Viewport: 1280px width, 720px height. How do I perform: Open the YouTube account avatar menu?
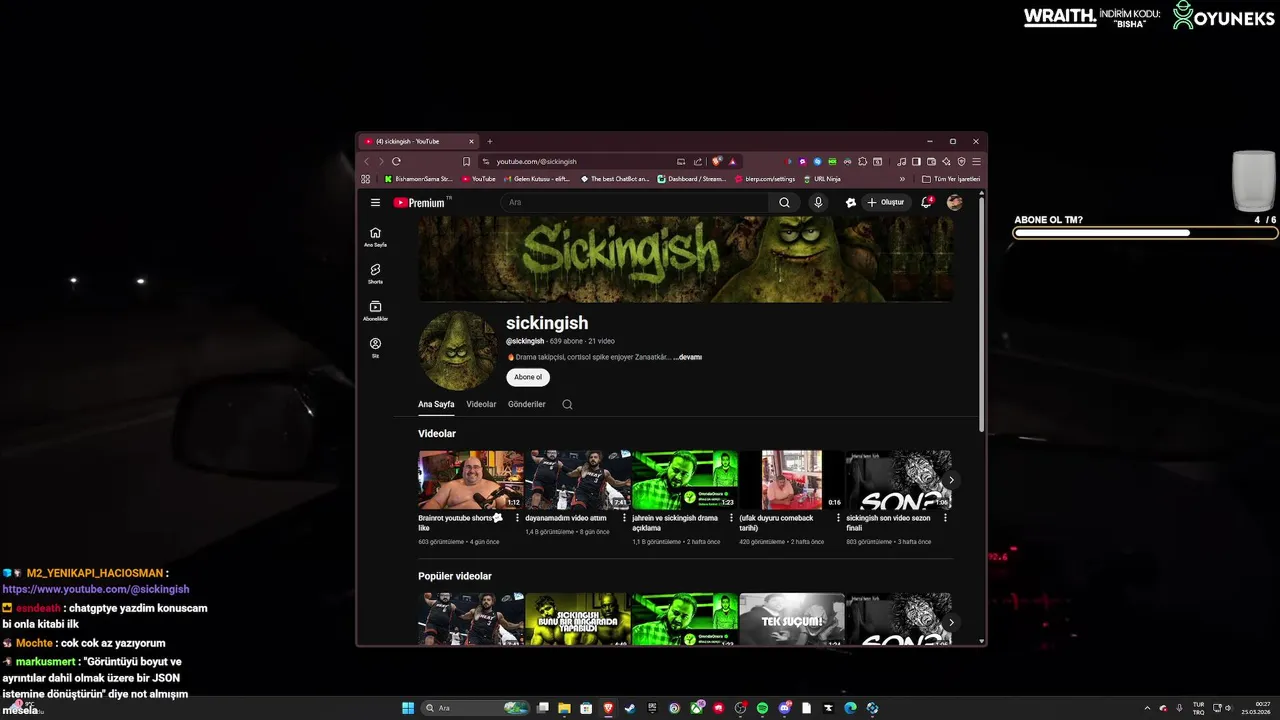tap(955, 202)
